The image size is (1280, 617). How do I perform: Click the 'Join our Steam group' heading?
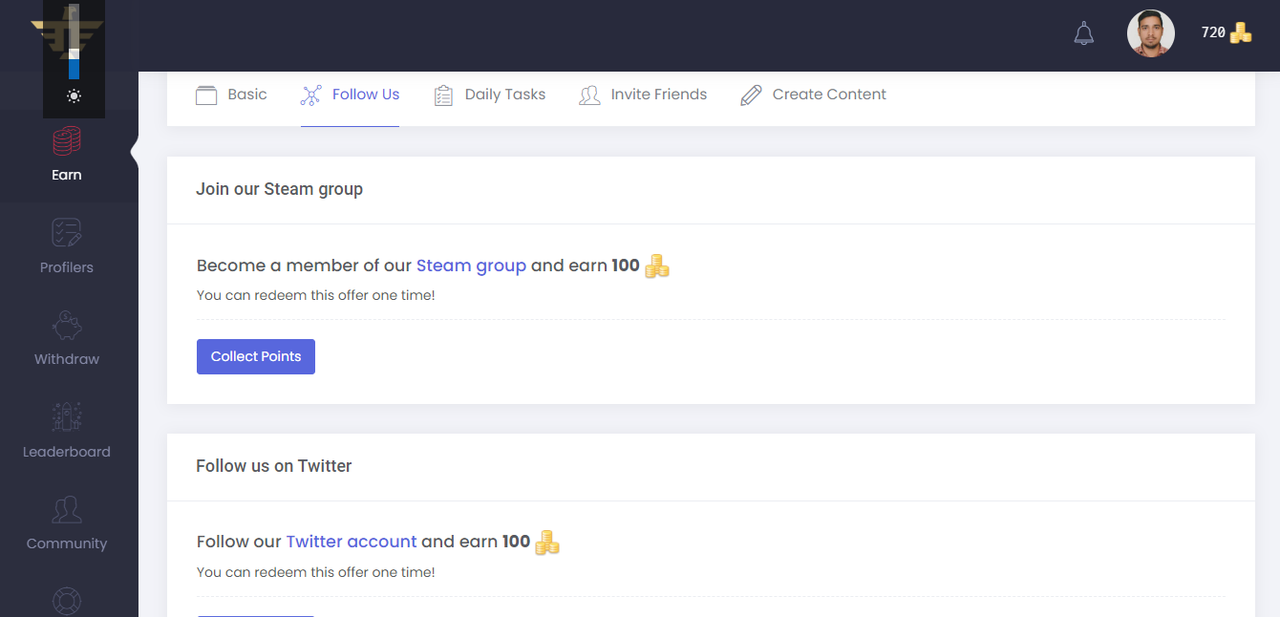pos(279,189)
